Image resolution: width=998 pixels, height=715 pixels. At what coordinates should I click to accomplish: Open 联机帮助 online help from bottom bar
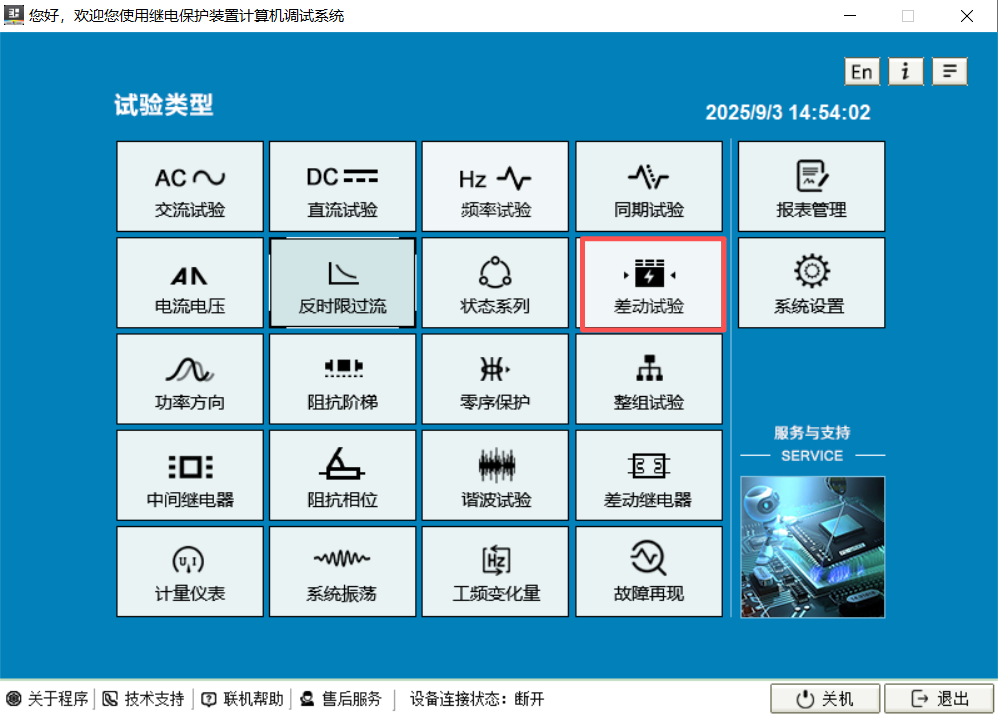241,698
